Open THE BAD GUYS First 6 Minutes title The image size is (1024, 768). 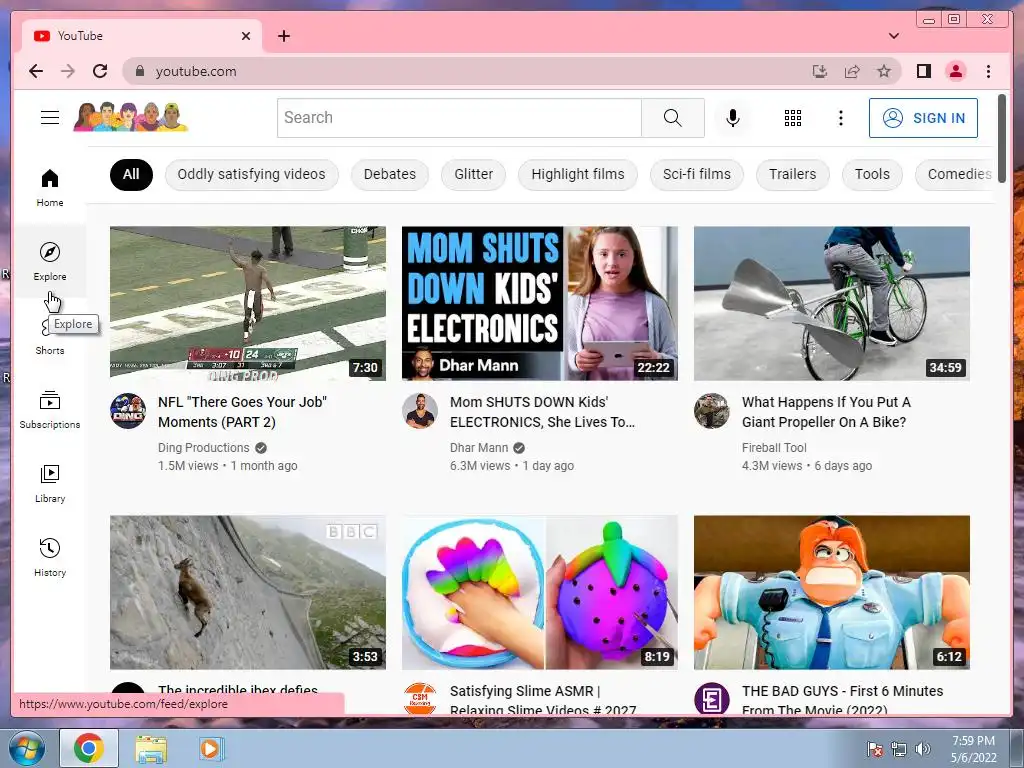(842, 699)
